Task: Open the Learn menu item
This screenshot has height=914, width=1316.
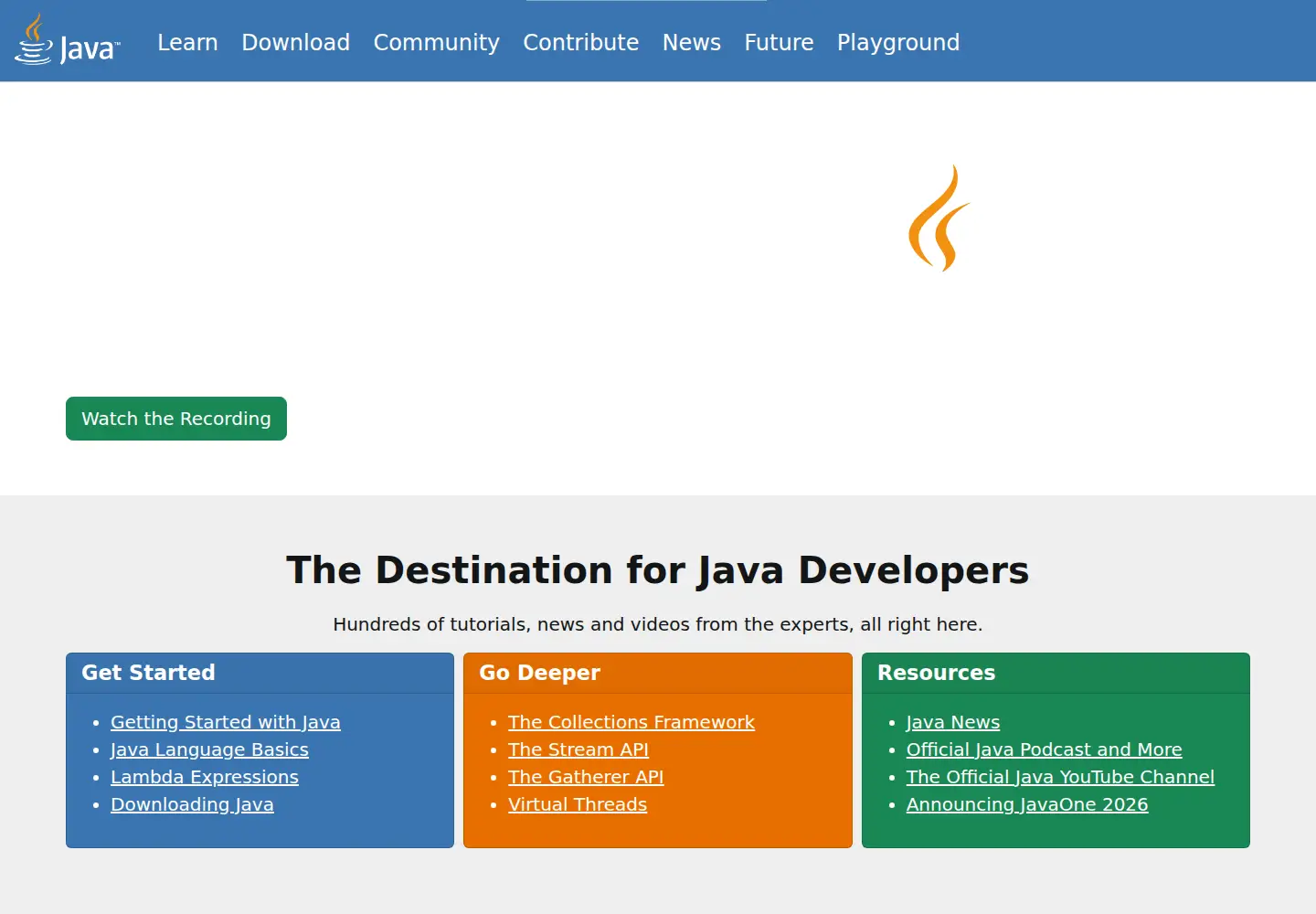Action: click(x=187, y=42)
